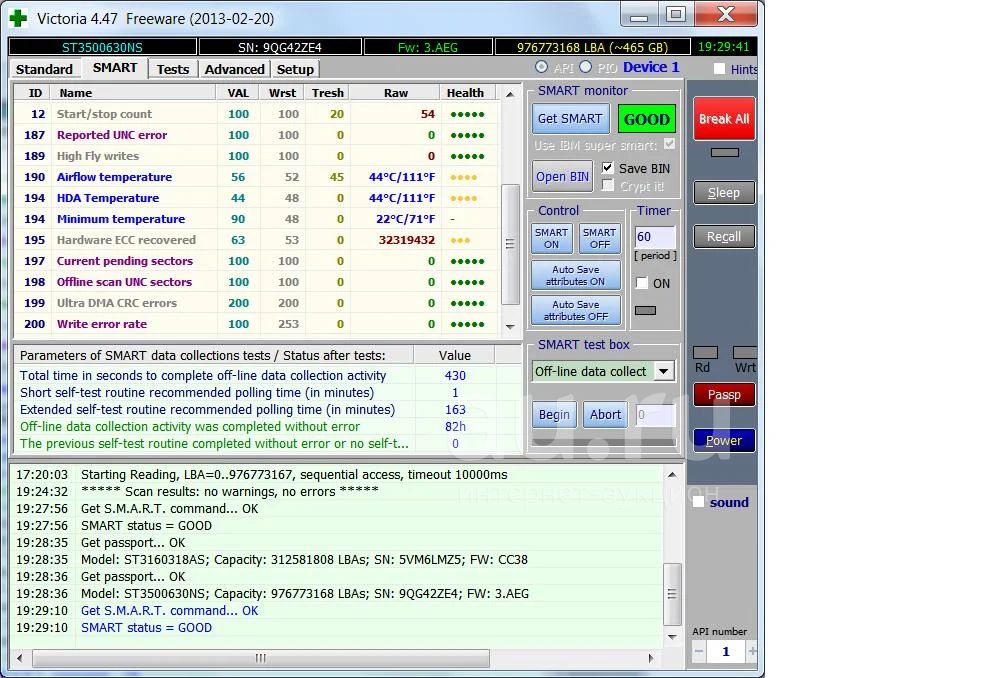Select the API radio button
This screenshot has width=1008, height=678.
click(541, 67)
